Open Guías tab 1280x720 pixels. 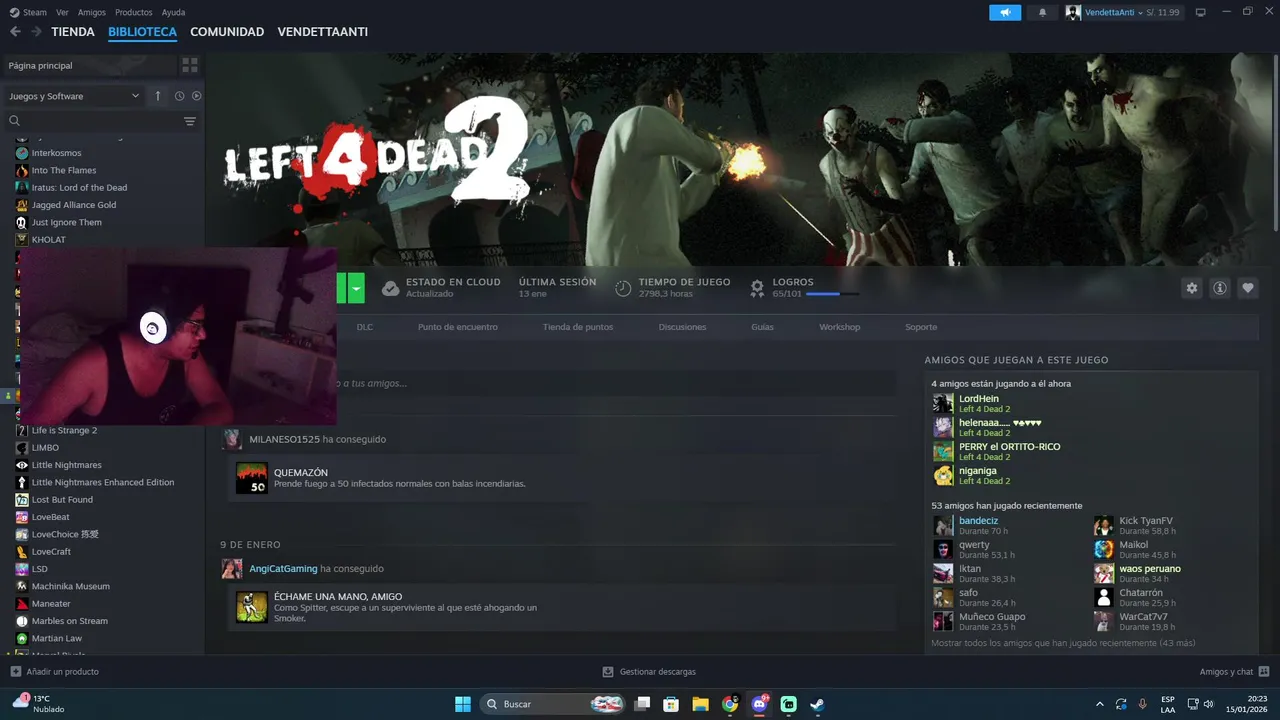tap(762, 327)
